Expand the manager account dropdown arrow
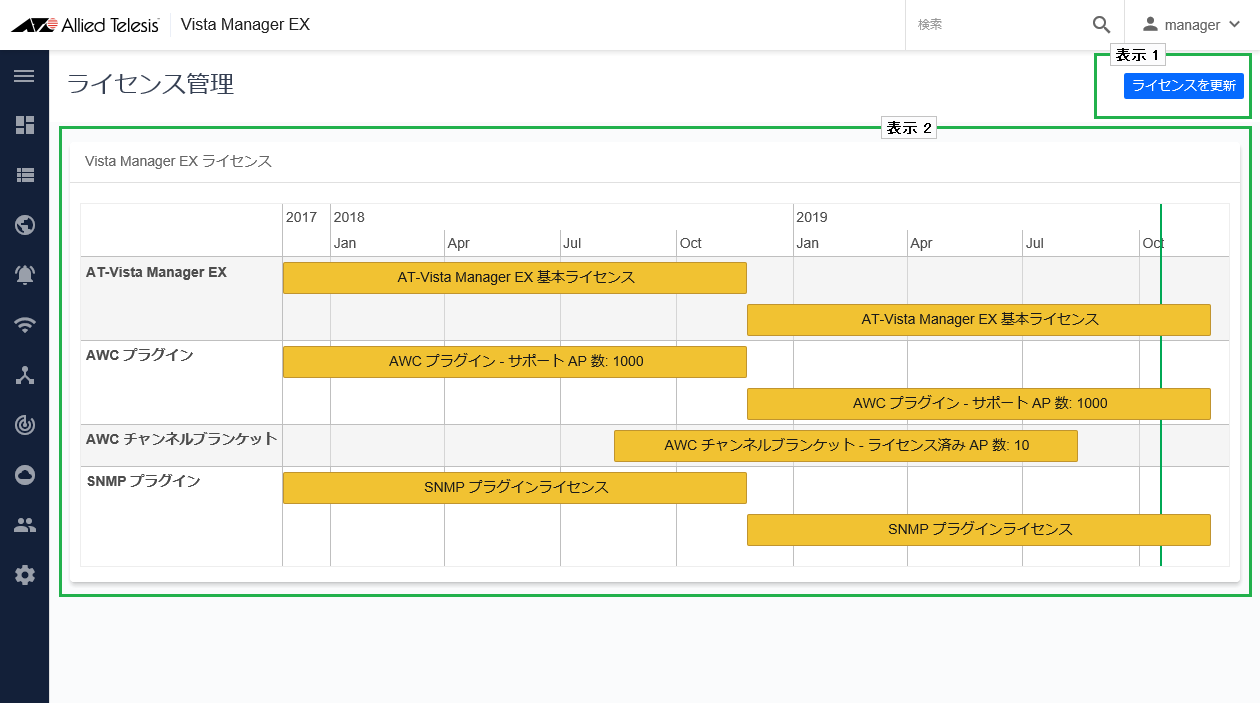1260x703 pixels. (x=1233, y=25)
